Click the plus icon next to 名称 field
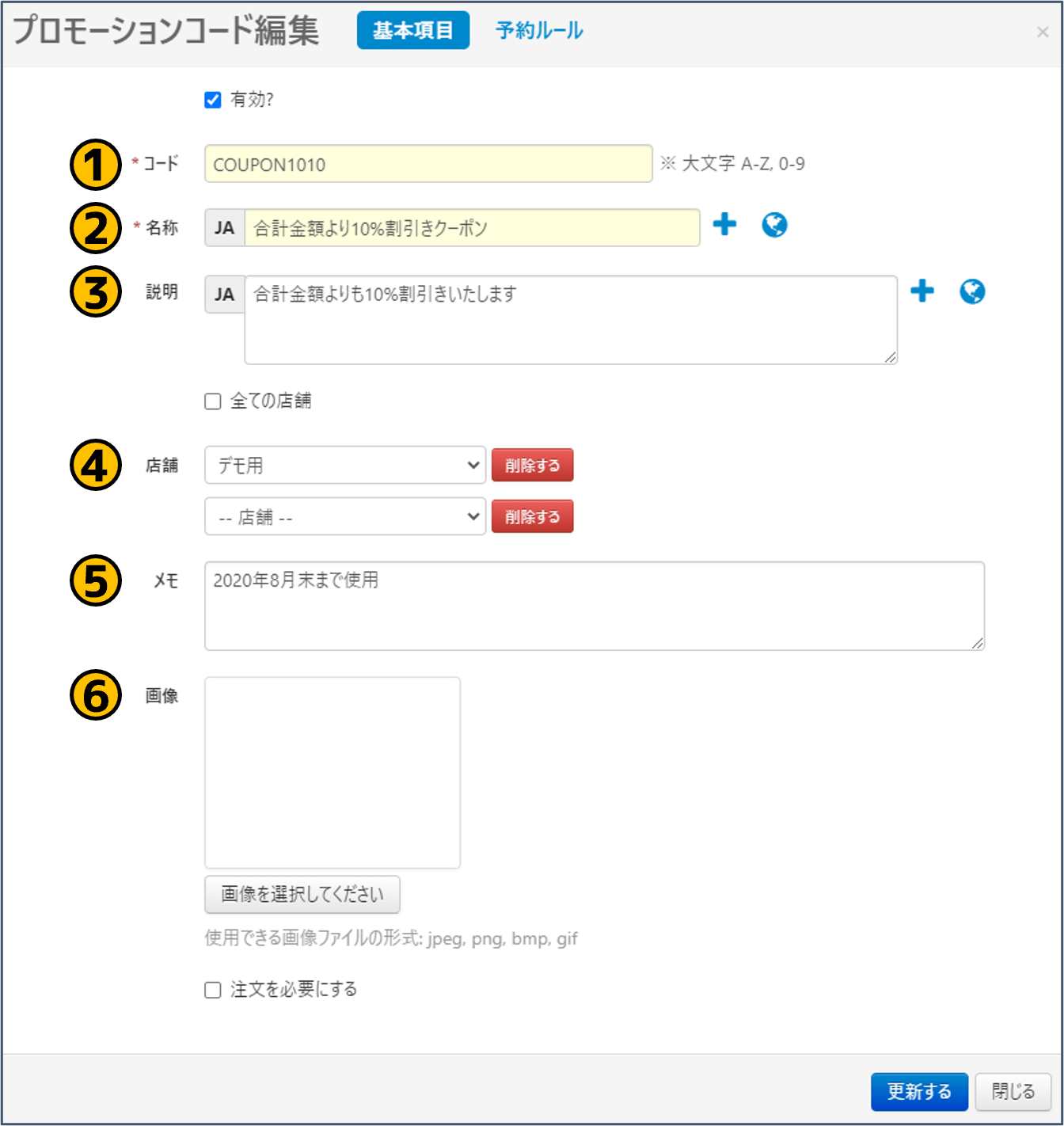Image resolution: width=1064 pixels, height=1126 pixels. click(724, 225)
